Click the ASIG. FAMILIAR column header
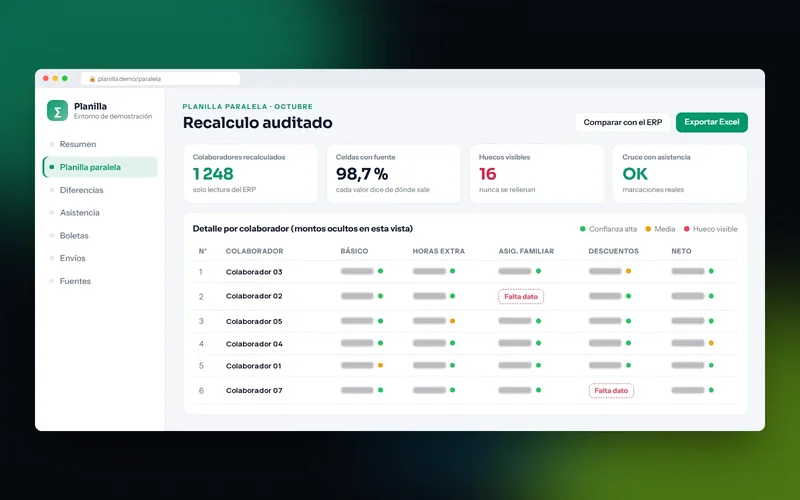 pyautogui.click(x=526, y=252)
